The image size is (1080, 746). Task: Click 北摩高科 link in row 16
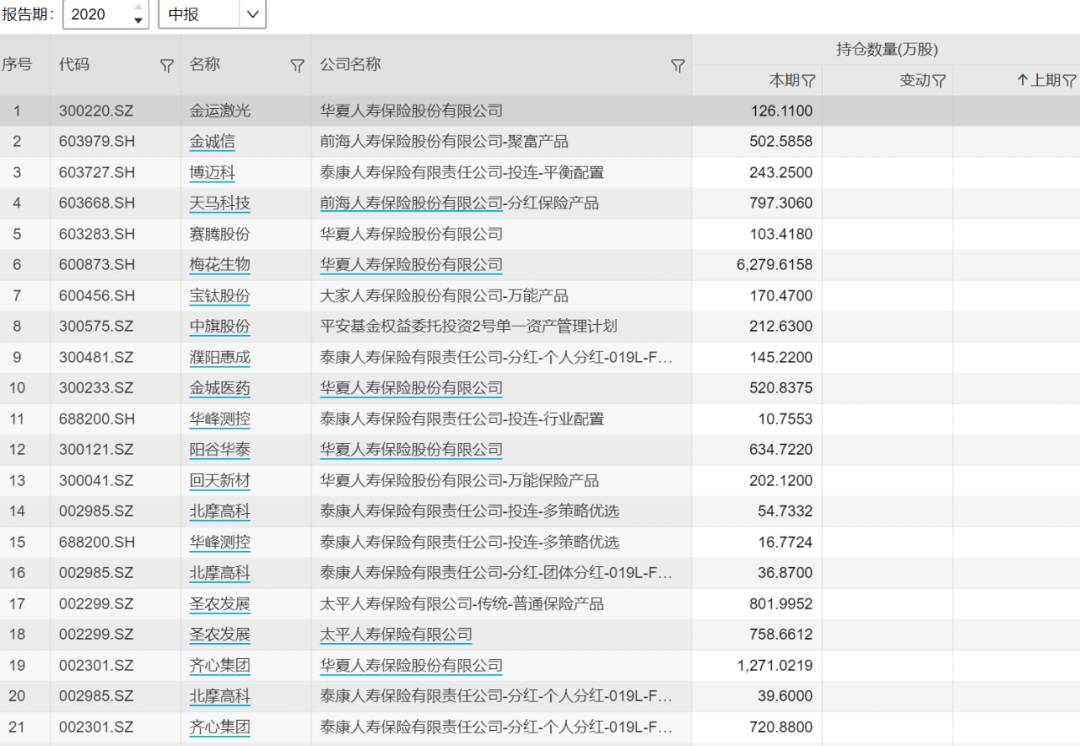click(220, 573)
